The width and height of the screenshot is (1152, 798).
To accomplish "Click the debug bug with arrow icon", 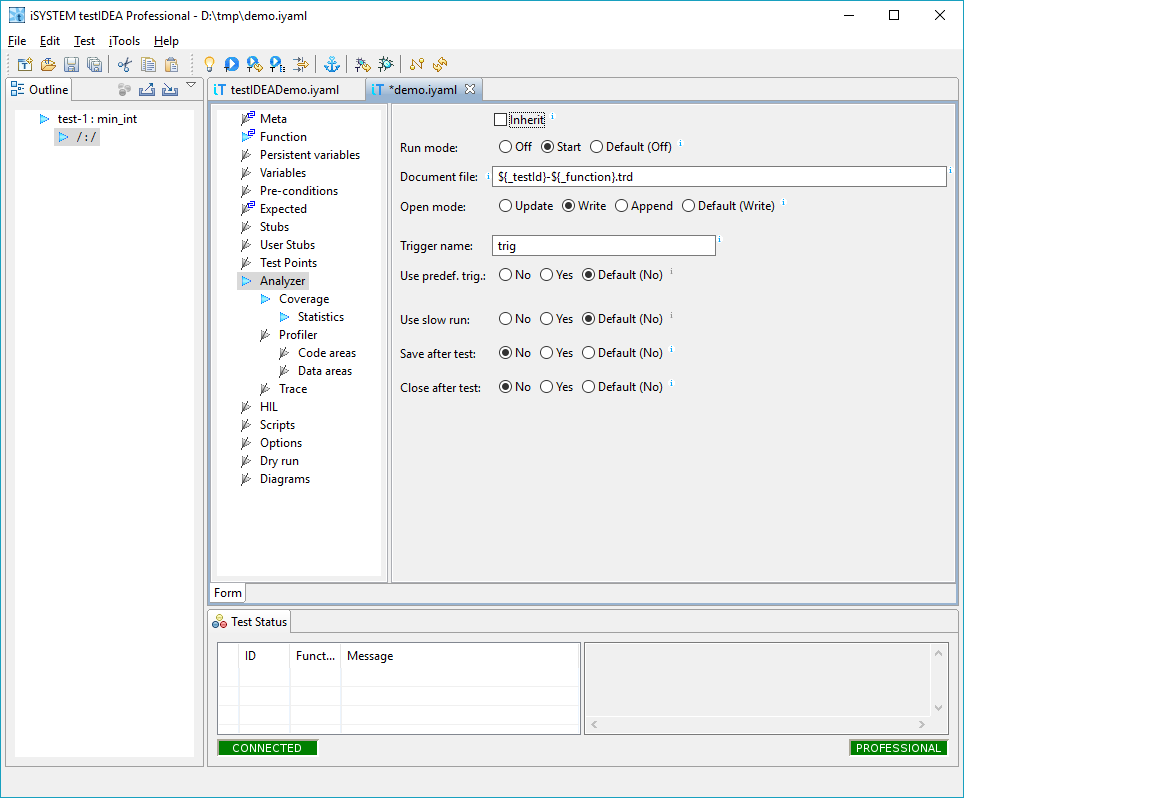I will coord(362,65).
